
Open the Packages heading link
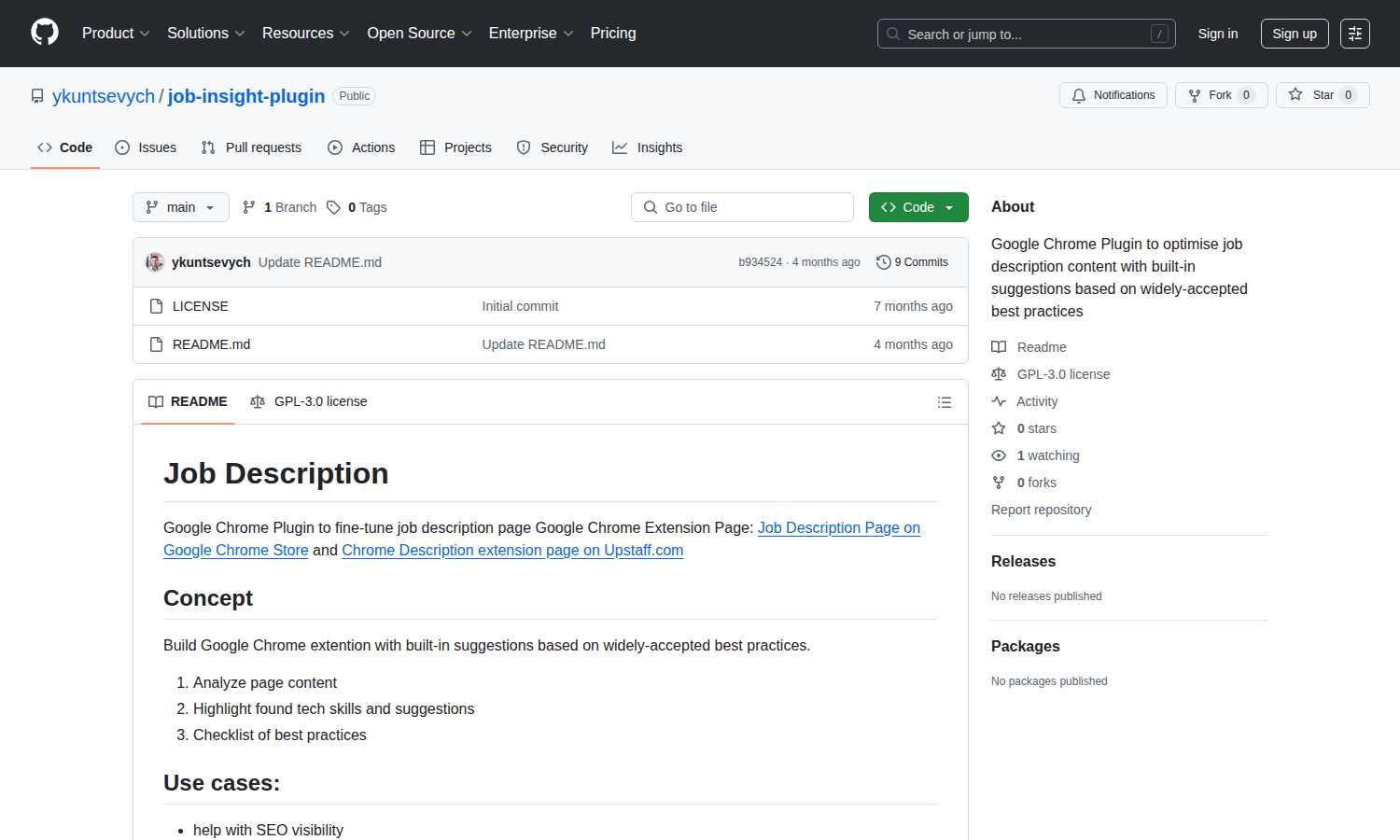(1026, 646)
